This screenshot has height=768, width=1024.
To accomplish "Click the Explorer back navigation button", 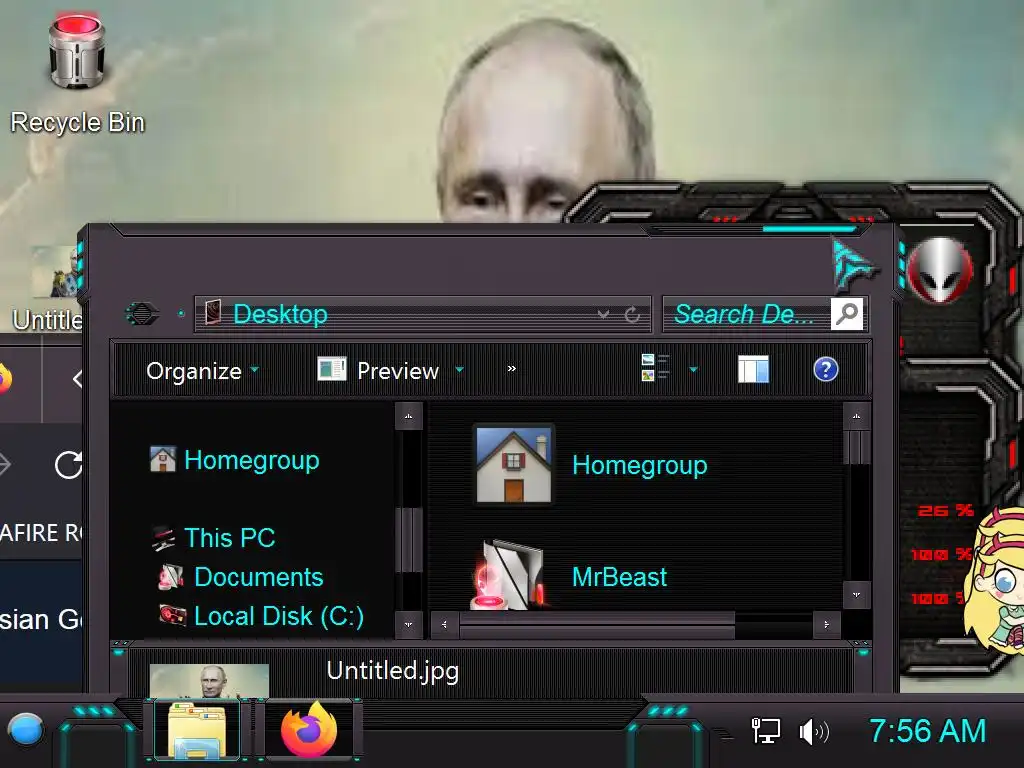I will tap(142, 314).
